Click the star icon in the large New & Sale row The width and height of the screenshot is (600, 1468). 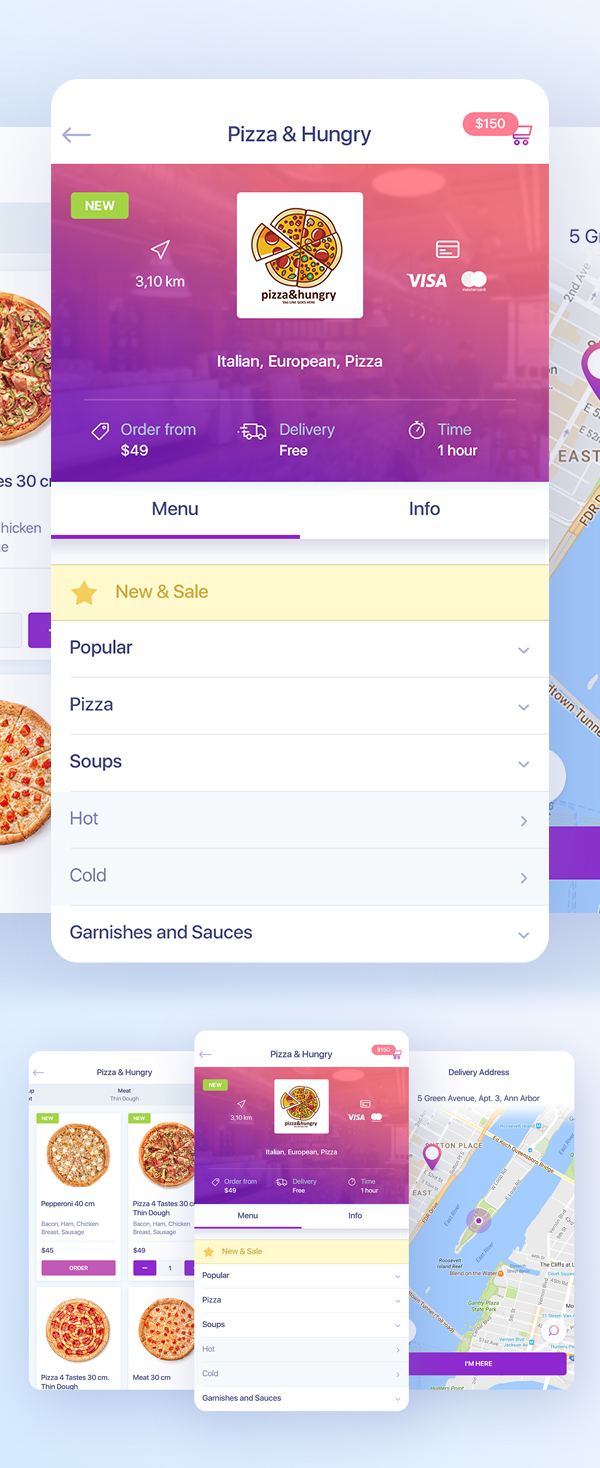84,593
